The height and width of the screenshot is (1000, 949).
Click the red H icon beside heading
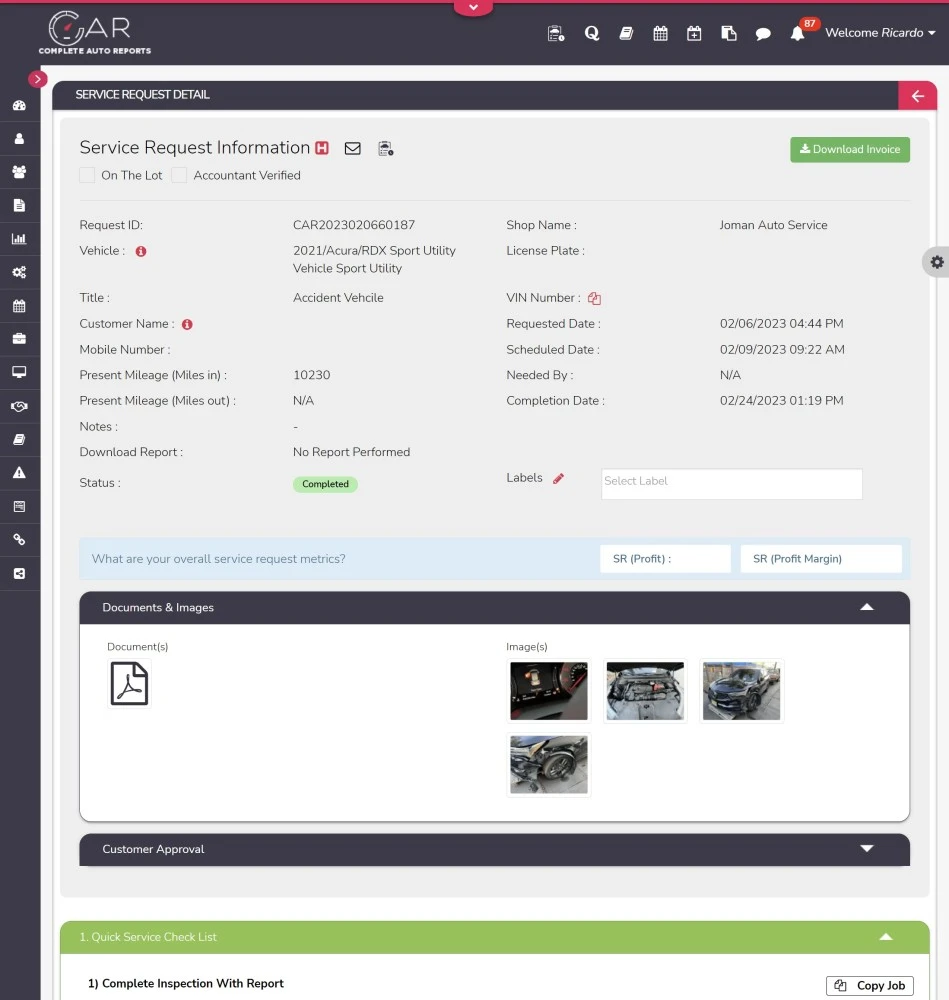click(322, 148)
